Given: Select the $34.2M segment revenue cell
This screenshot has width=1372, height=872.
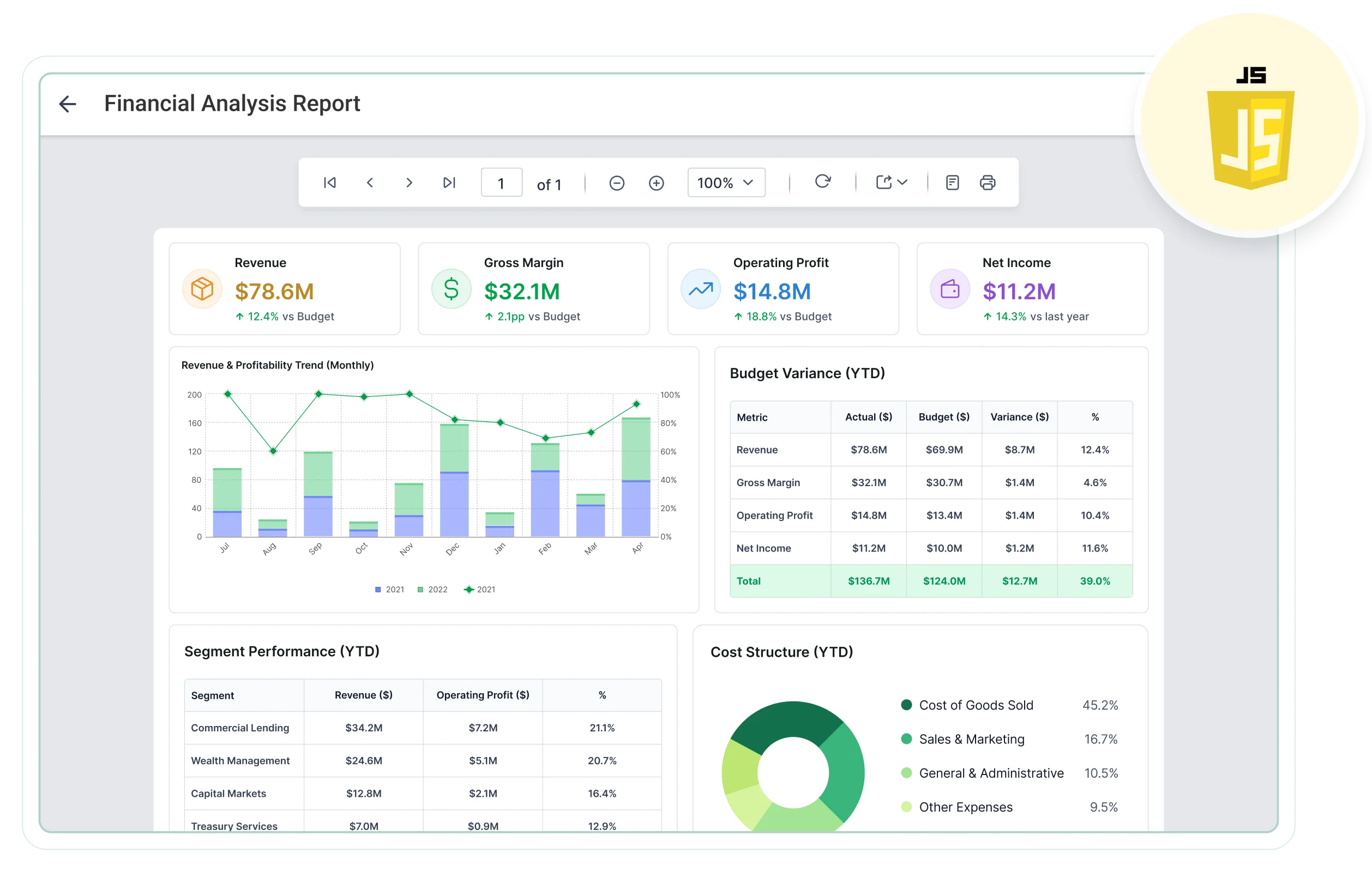Looking at the screenshot, I should pos(364,728).
